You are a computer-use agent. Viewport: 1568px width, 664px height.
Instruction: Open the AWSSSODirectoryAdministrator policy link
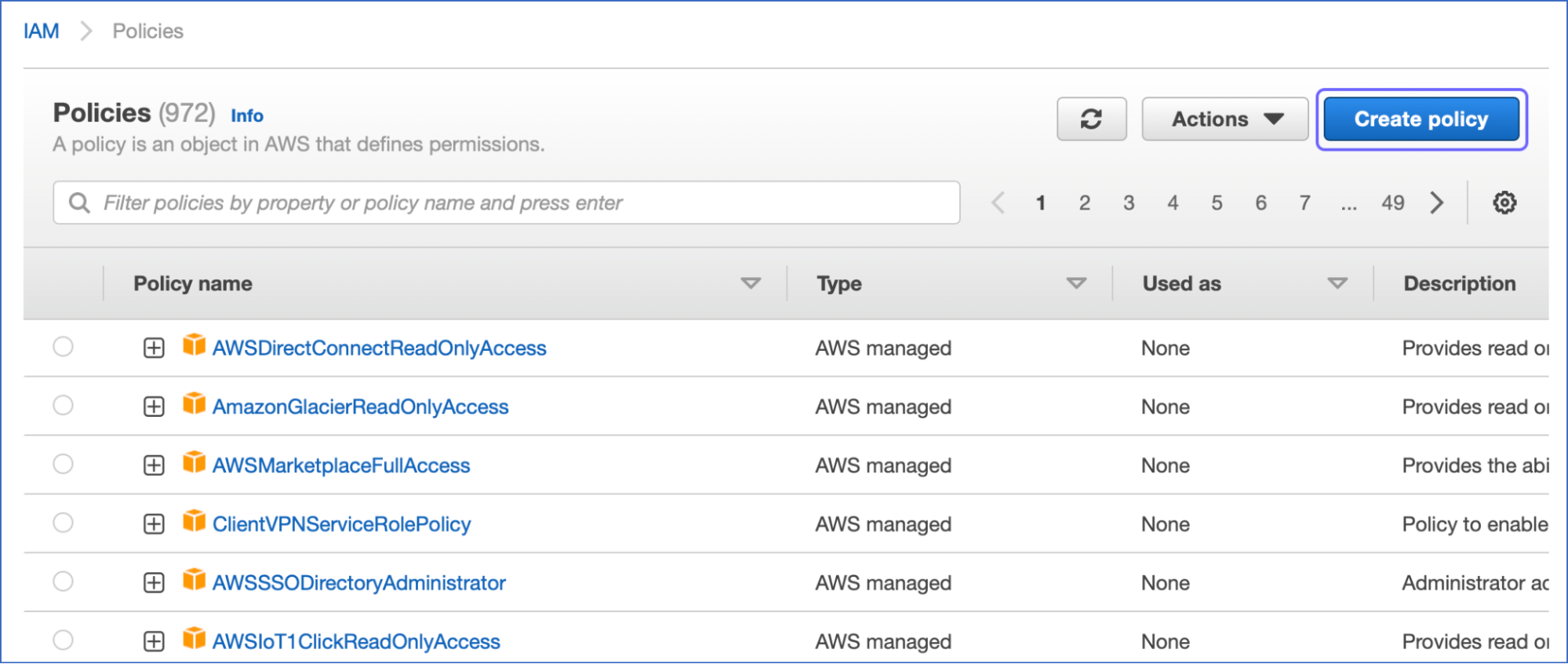point(359,583)
